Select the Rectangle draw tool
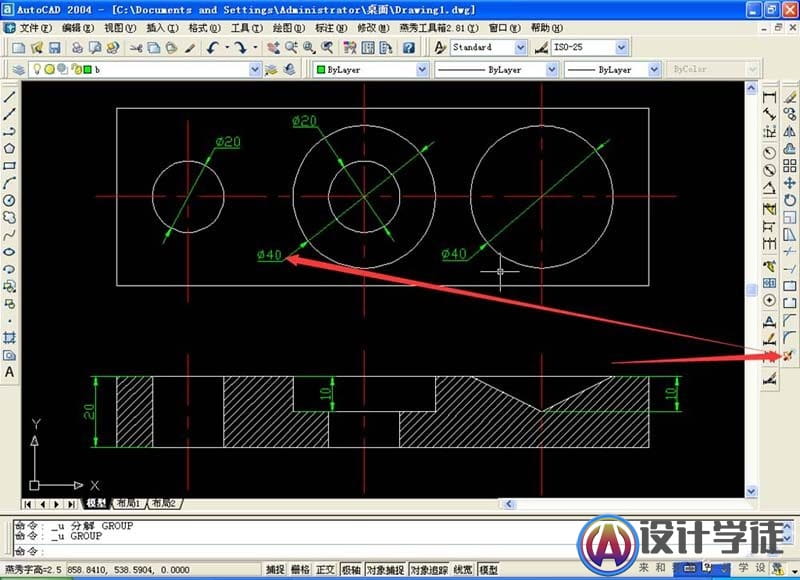Viewport: 800px width, 580px height. click(x=9, y=166)
